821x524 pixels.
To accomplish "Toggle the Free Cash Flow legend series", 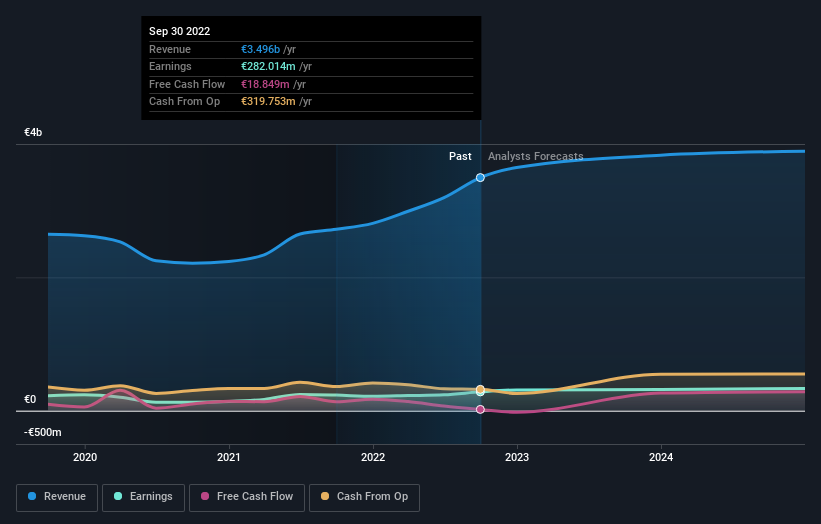I will tap(247, 497).
